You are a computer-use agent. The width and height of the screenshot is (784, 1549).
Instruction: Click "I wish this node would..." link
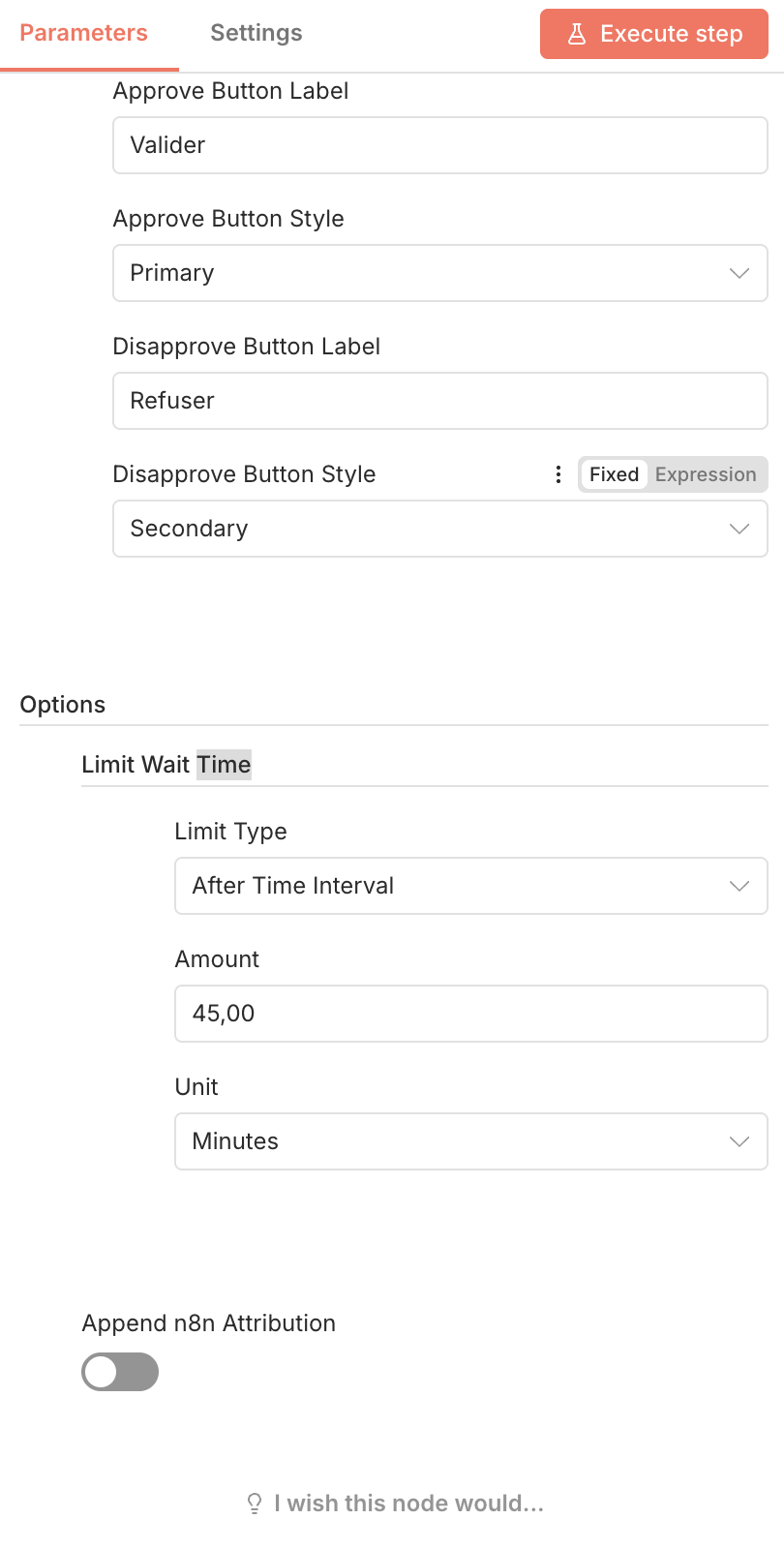408,1503
